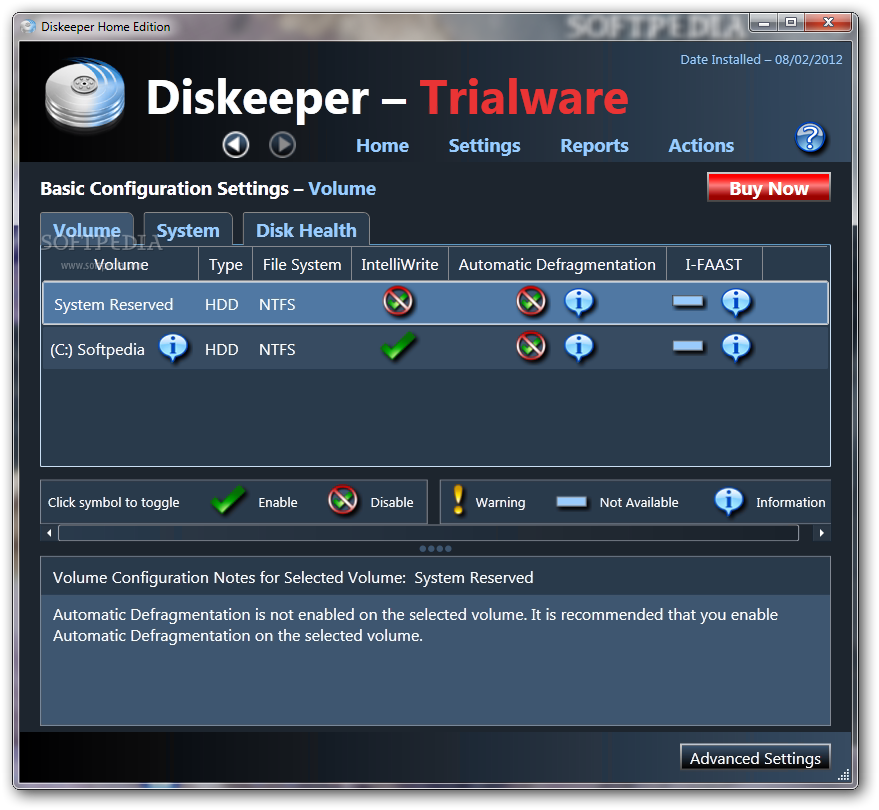Open the Actions menu
Screen dimensions: 879x810
(701, 146)
